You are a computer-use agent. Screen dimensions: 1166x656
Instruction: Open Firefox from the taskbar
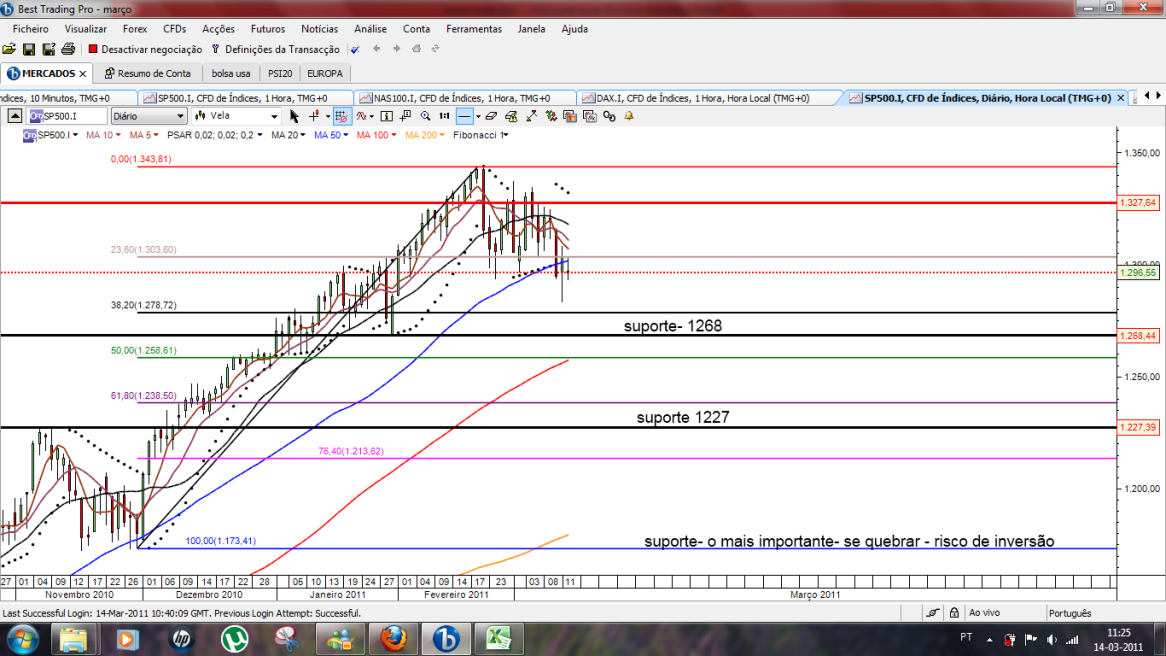(393, 639)
